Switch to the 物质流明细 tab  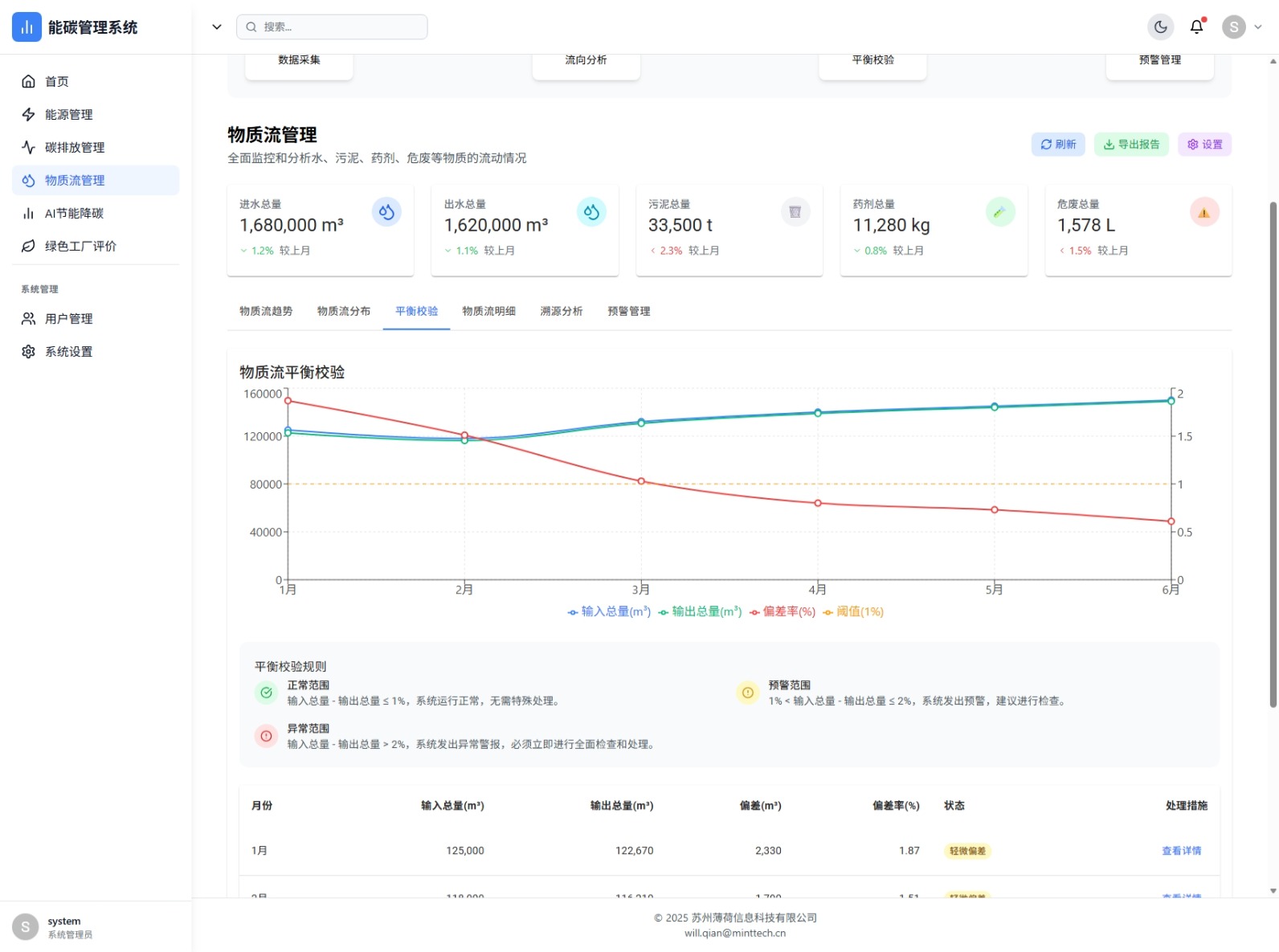(x=488, y=312)
